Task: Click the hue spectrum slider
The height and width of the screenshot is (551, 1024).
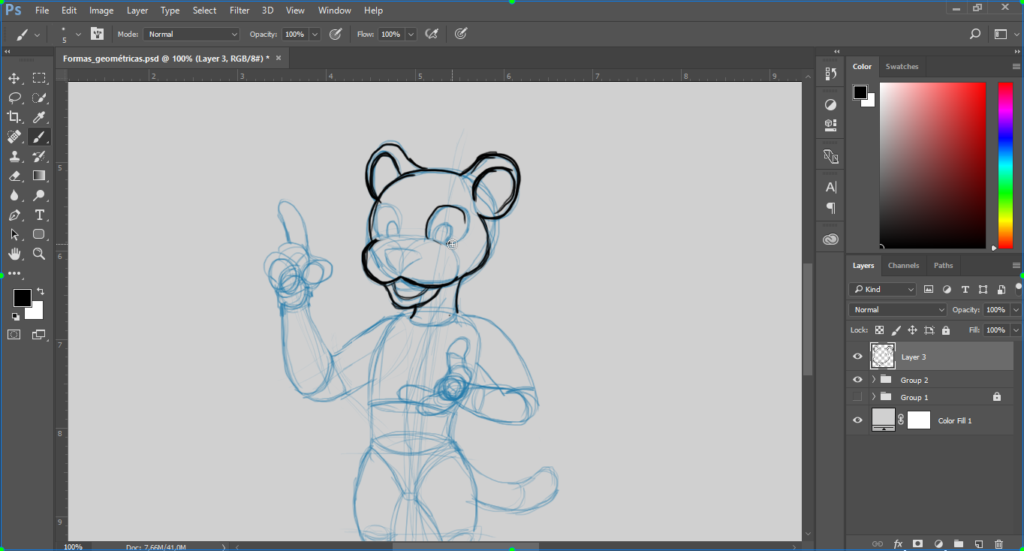Action: (1005, 165)
